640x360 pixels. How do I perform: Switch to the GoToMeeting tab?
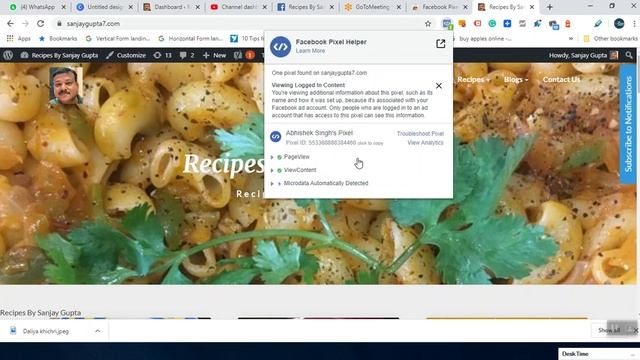click(x=372, y=7)
